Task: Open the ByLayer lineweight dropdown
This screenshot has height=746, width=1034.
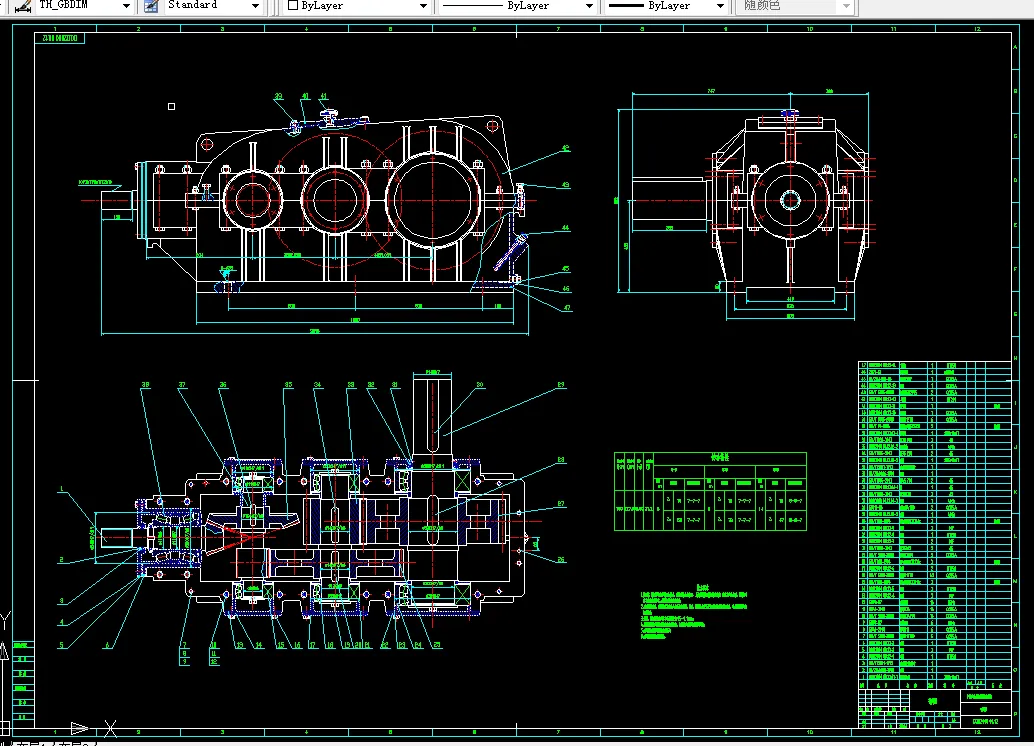Action: pyautogui.click(x=720, y=6)
